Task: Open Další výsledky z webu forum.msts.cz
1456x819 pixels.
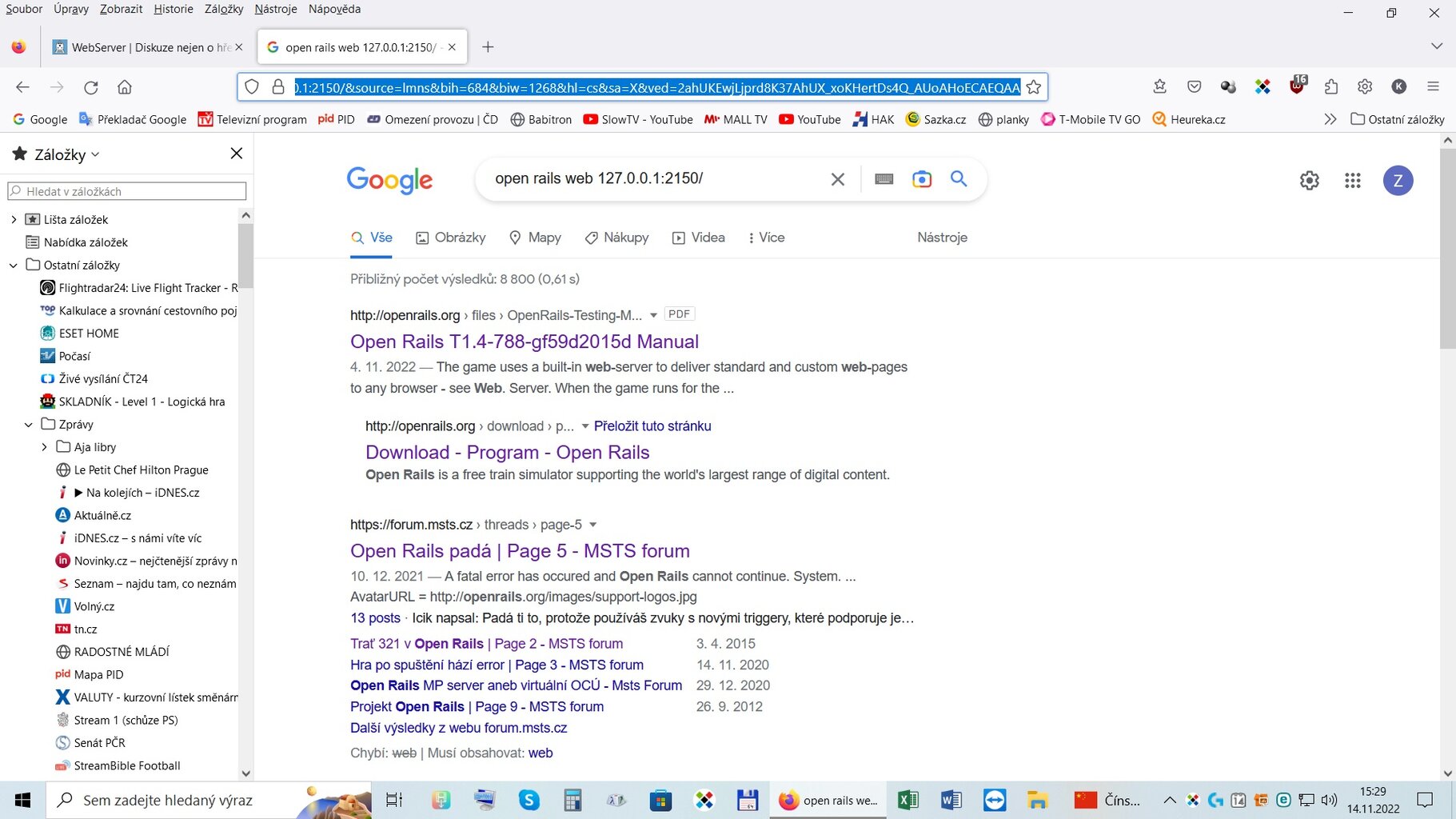Action: coord(459,728)
